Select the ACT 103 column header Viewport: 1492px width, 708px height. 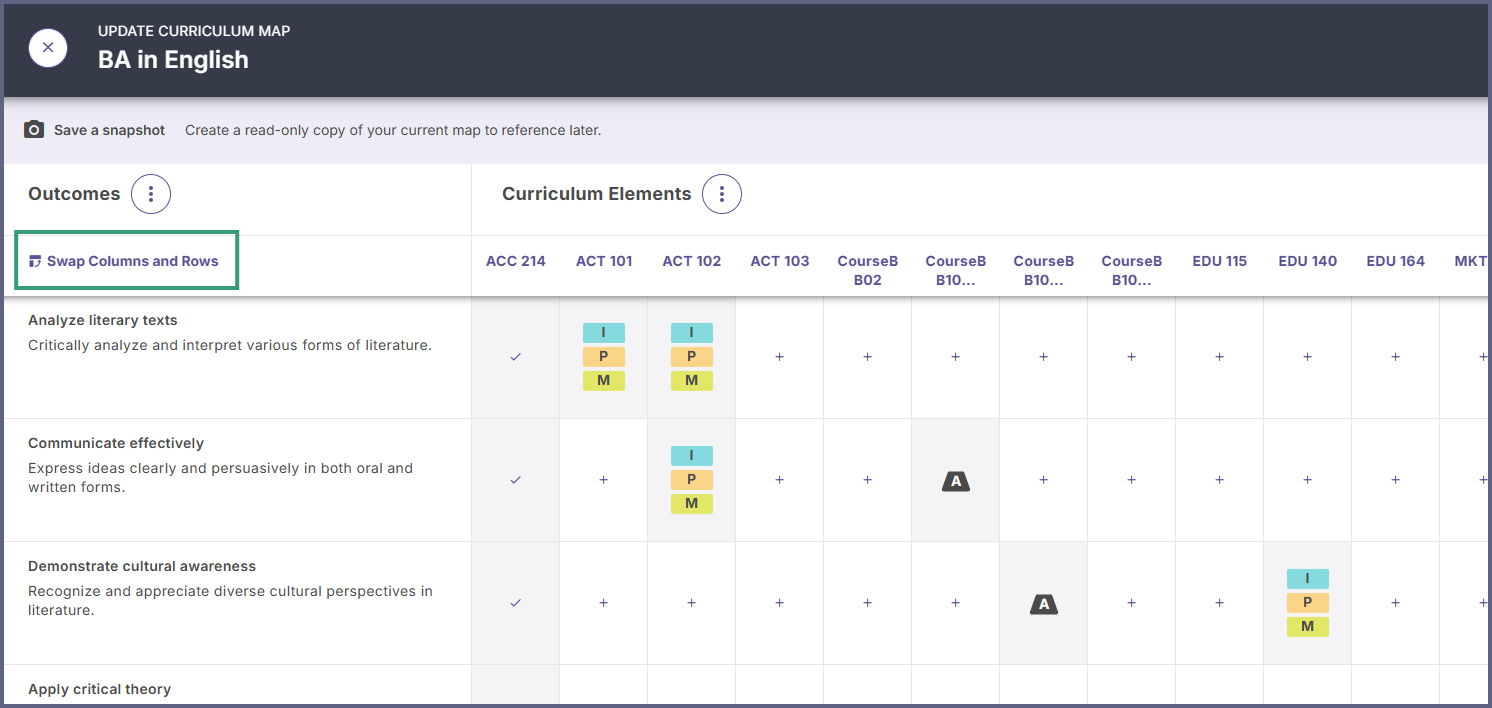[x=780, y=261]
